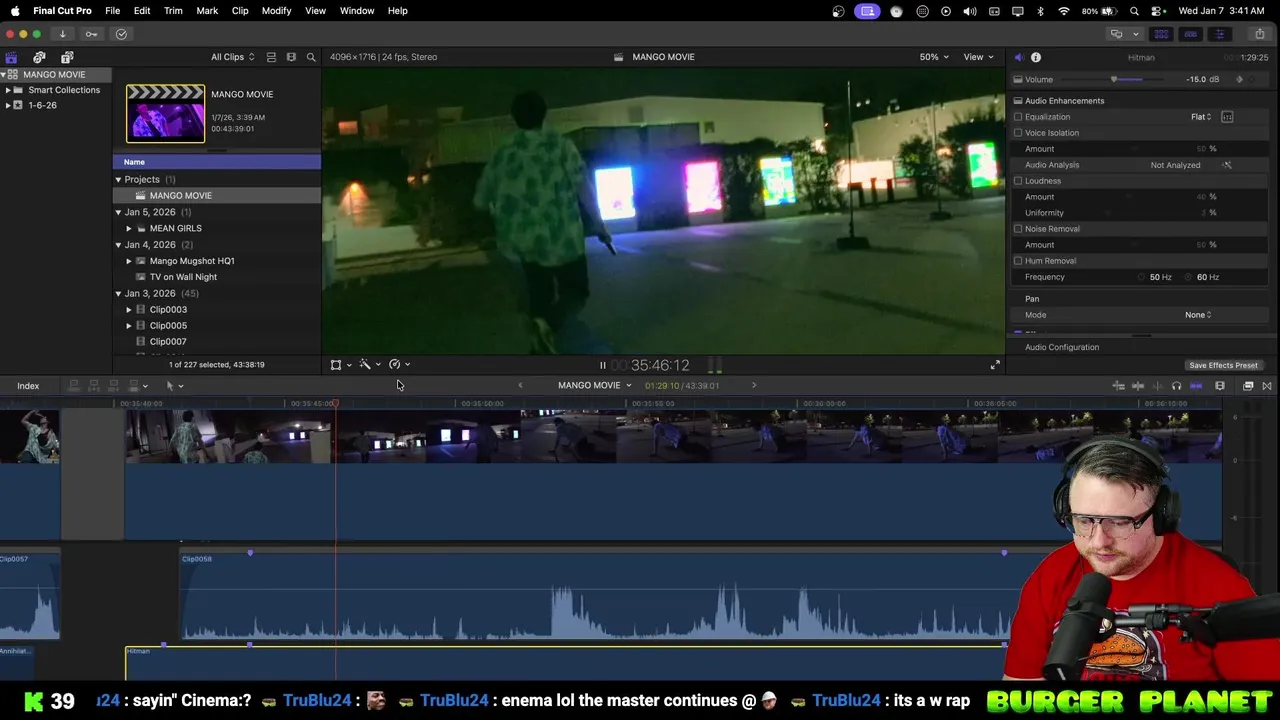Enable the Loudness checkbox
1280x720 pixels.
click(1018, 181)
